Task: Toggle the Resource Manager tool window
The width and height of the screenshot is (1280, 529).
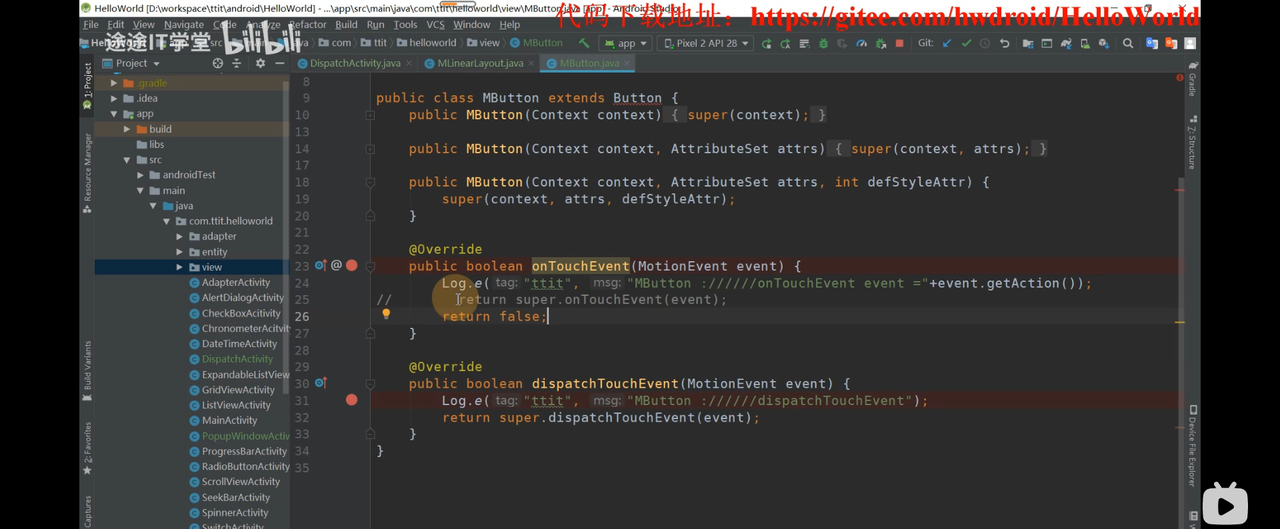Action: click(87, 174)
